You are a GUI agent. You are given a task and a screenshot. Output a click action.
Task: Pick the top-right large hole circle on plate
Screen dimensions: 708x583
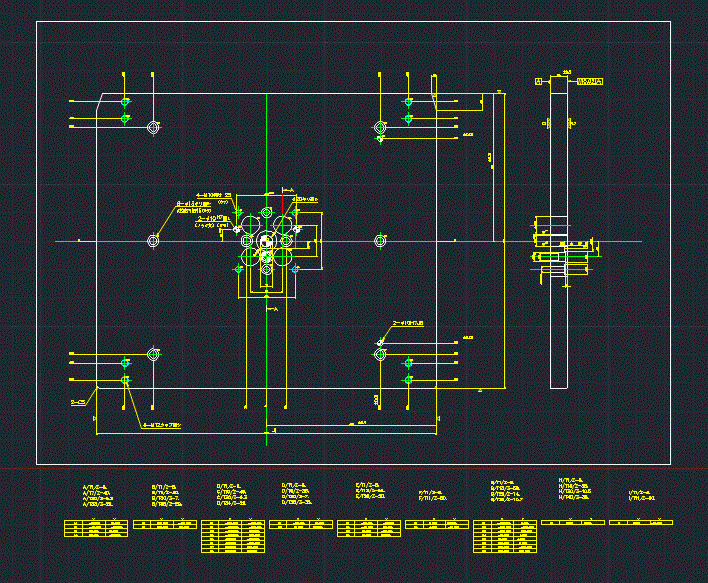coord(380,128)
